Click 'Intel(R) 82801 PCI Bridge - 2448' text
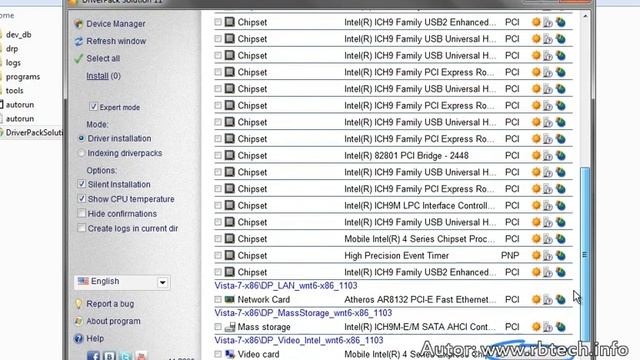 [406, 156]
